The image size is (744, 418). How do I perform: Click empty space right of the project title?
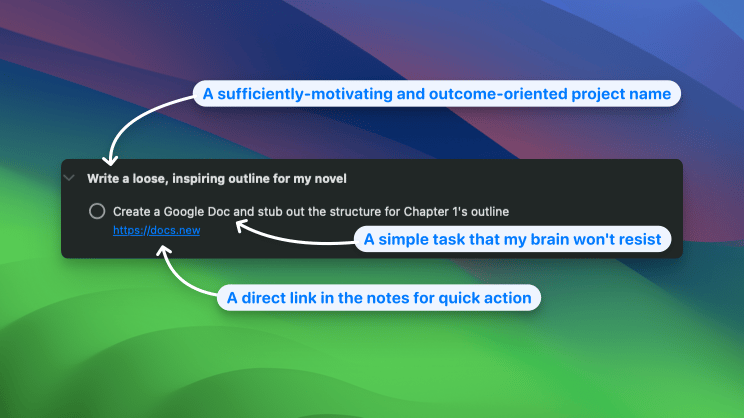click(520, 178)
